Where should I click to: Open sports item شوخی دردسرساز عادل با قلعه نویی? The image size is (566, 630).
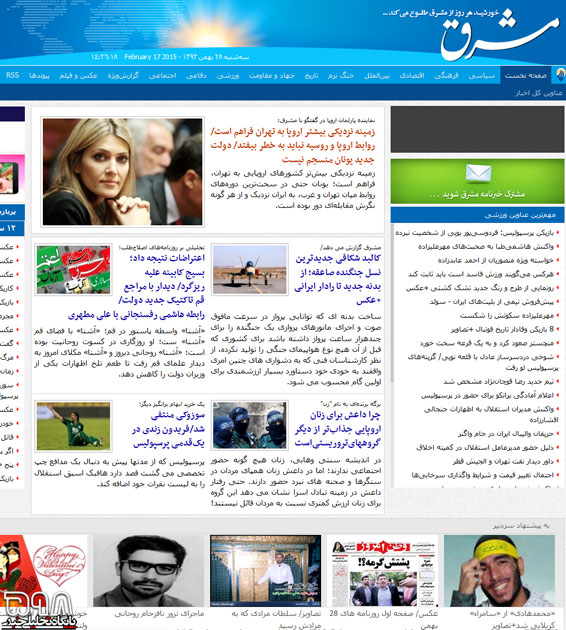click(x=481, y=362)
